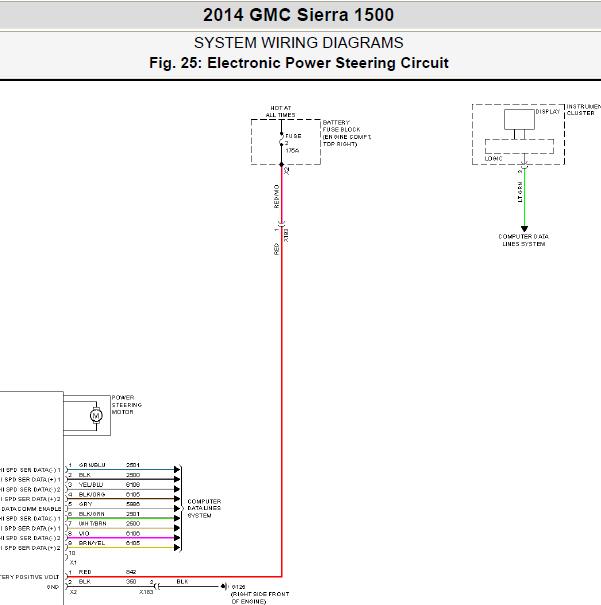Click the "BLK/ORG" wire color label
The width and height of the screenshot is (601, 605).
[x=92, y=494]
